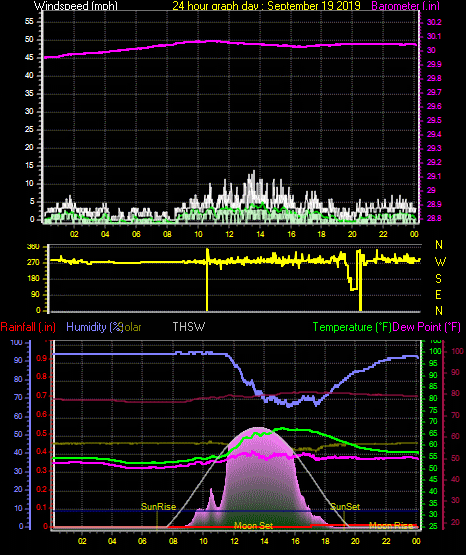Select the Moon Set marker label
Viewport: 466px width, 555px height.
click(x=254, y=526)
